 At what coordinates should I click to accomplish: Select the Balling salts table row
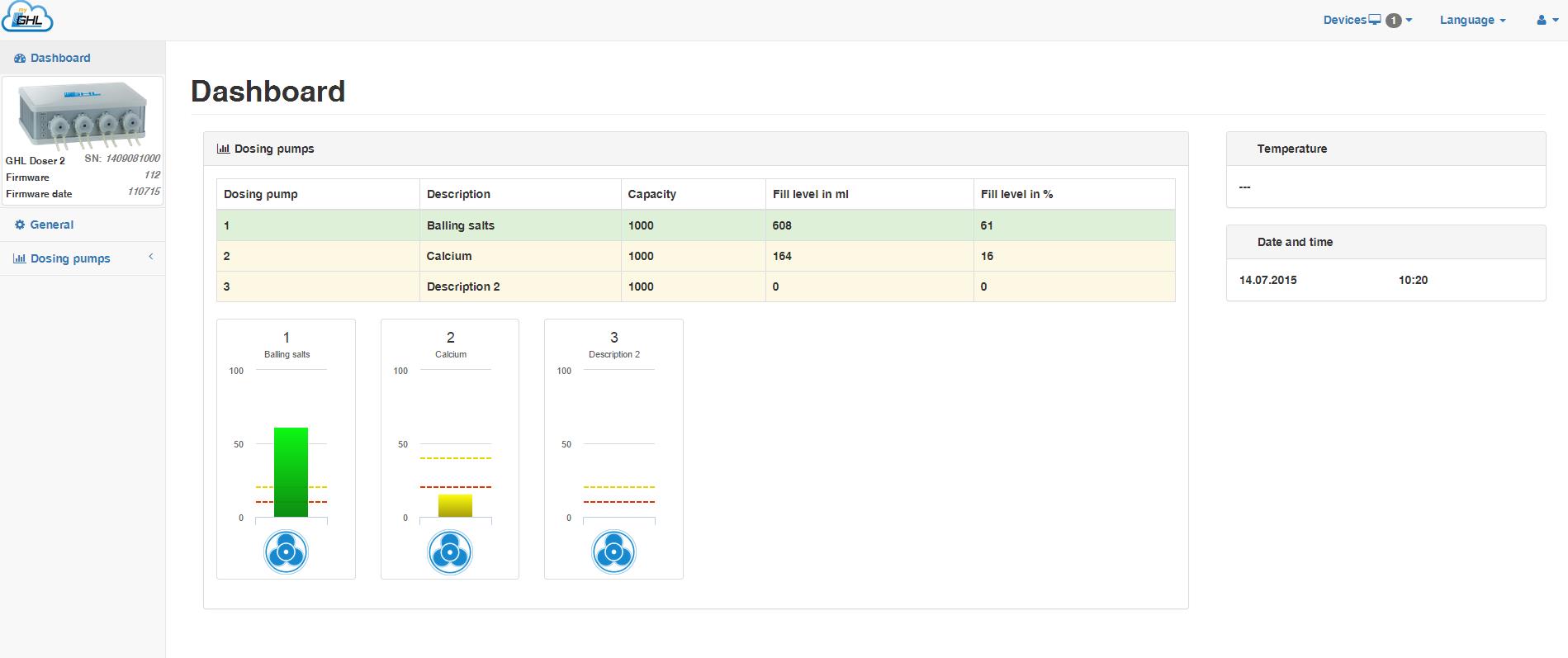pos(695,225)
